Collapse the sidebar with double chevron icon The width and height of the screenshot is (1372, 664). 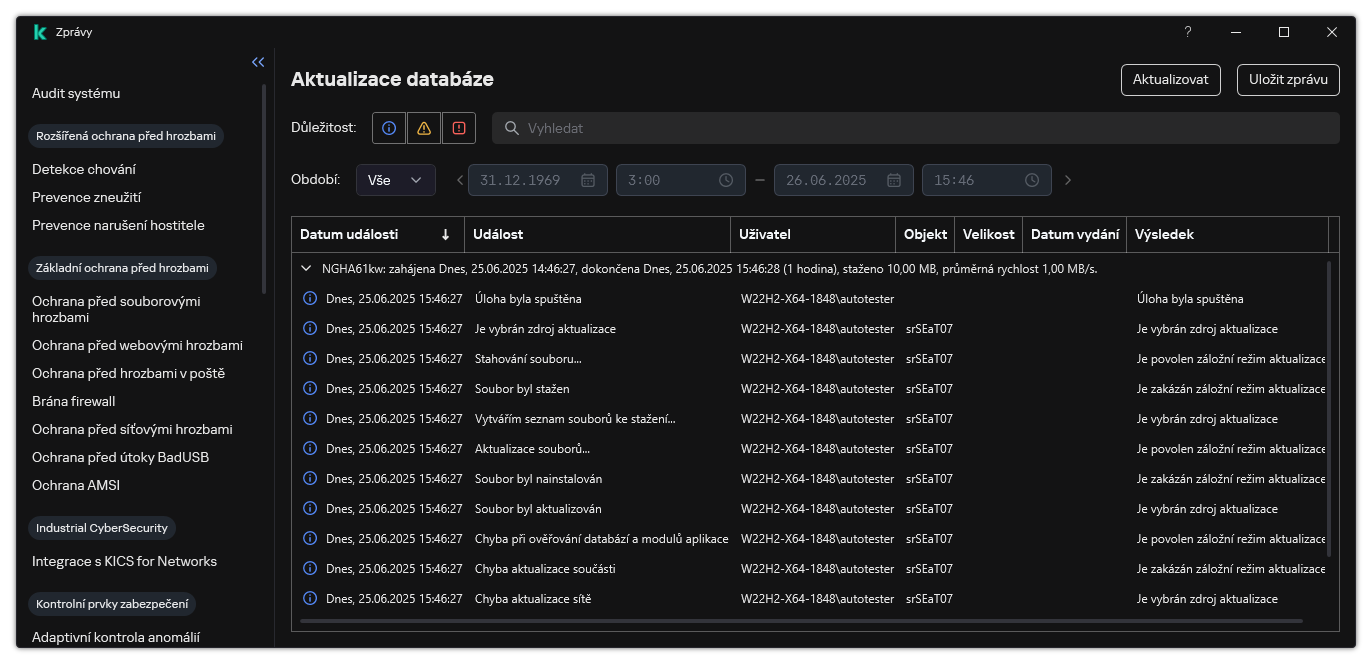[x=258, y=62]
